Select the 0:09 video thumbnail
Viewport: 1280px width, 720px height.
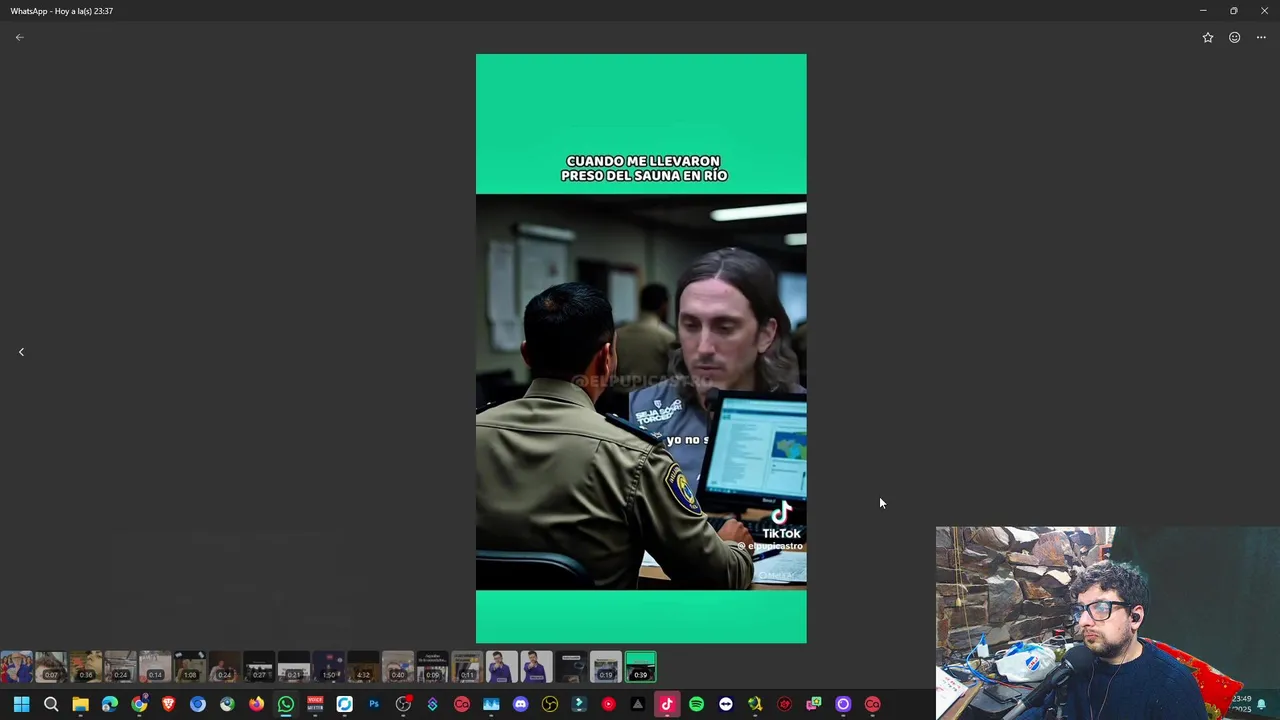[433, 667]
